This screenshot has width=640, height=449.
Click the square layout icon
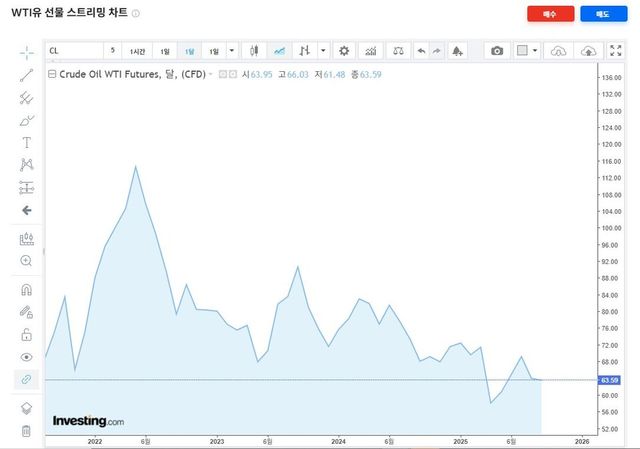[522, 50]
